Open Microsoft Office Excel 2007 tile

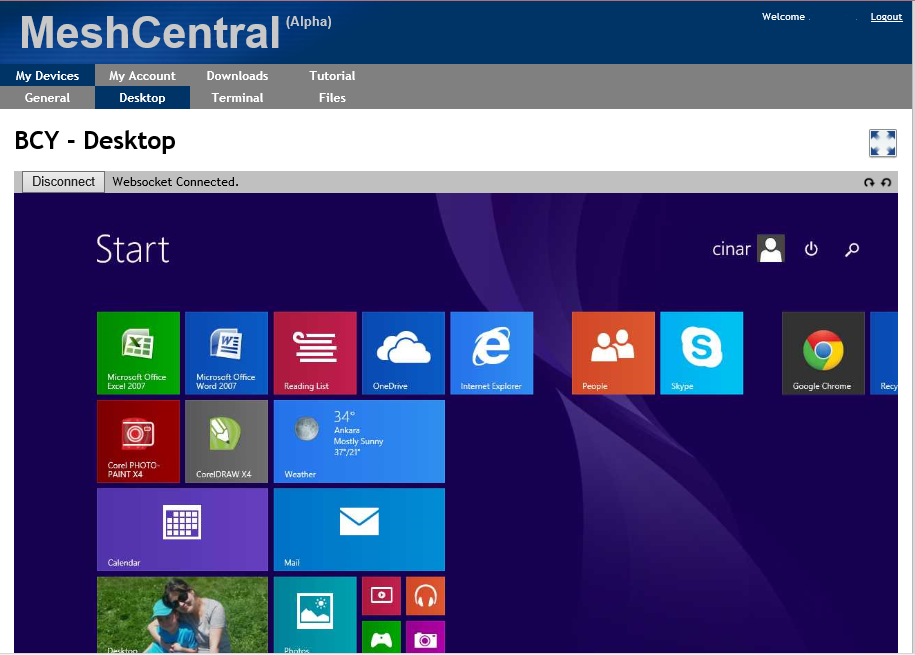point(138,353)
